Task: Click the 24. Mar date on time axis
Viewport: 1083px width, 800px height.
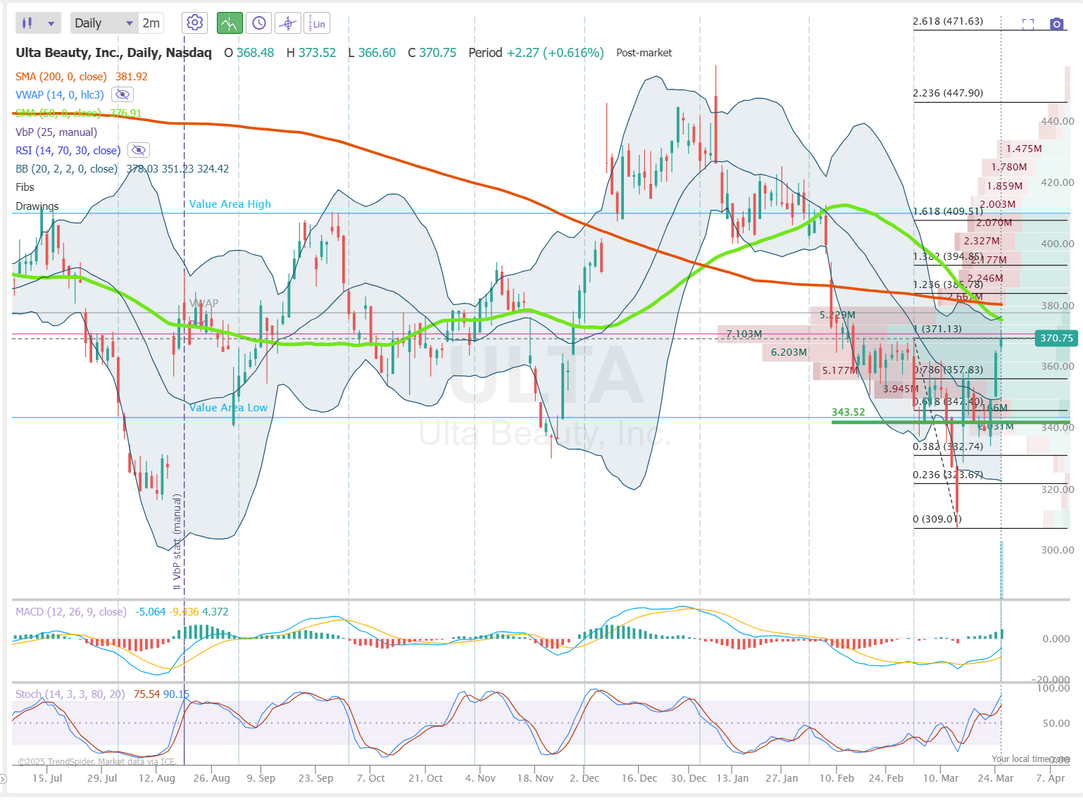Action: [x=995, y=778]
